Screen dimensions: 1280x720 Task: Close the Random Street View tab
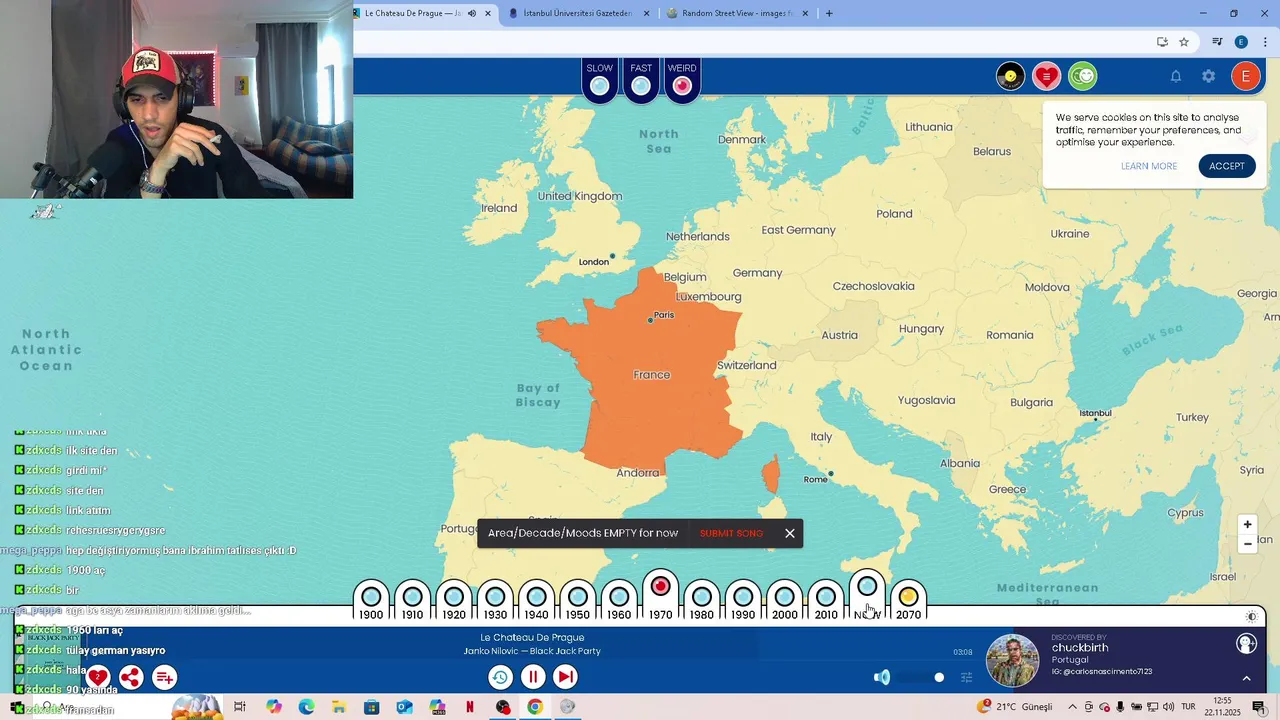pyautogui.click(x=805, y=13)
